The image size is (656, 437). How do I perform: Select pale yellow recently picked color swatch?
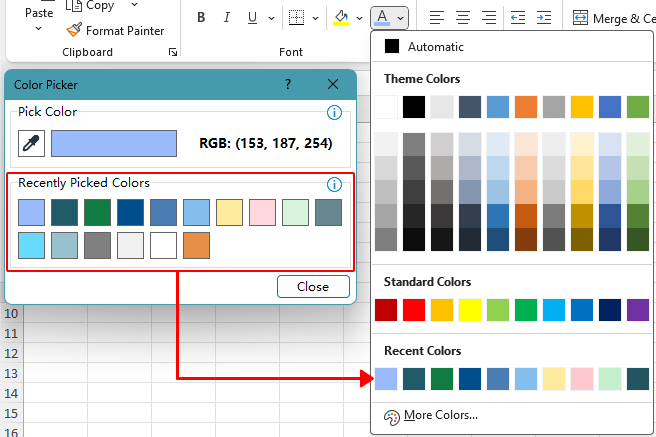click(x=229, y=212)
